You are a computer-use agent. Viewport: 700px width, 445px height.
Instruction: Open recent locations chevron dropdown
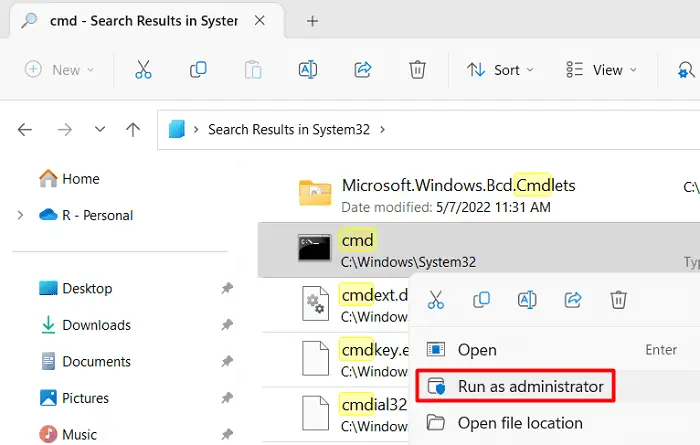[100, 129]
